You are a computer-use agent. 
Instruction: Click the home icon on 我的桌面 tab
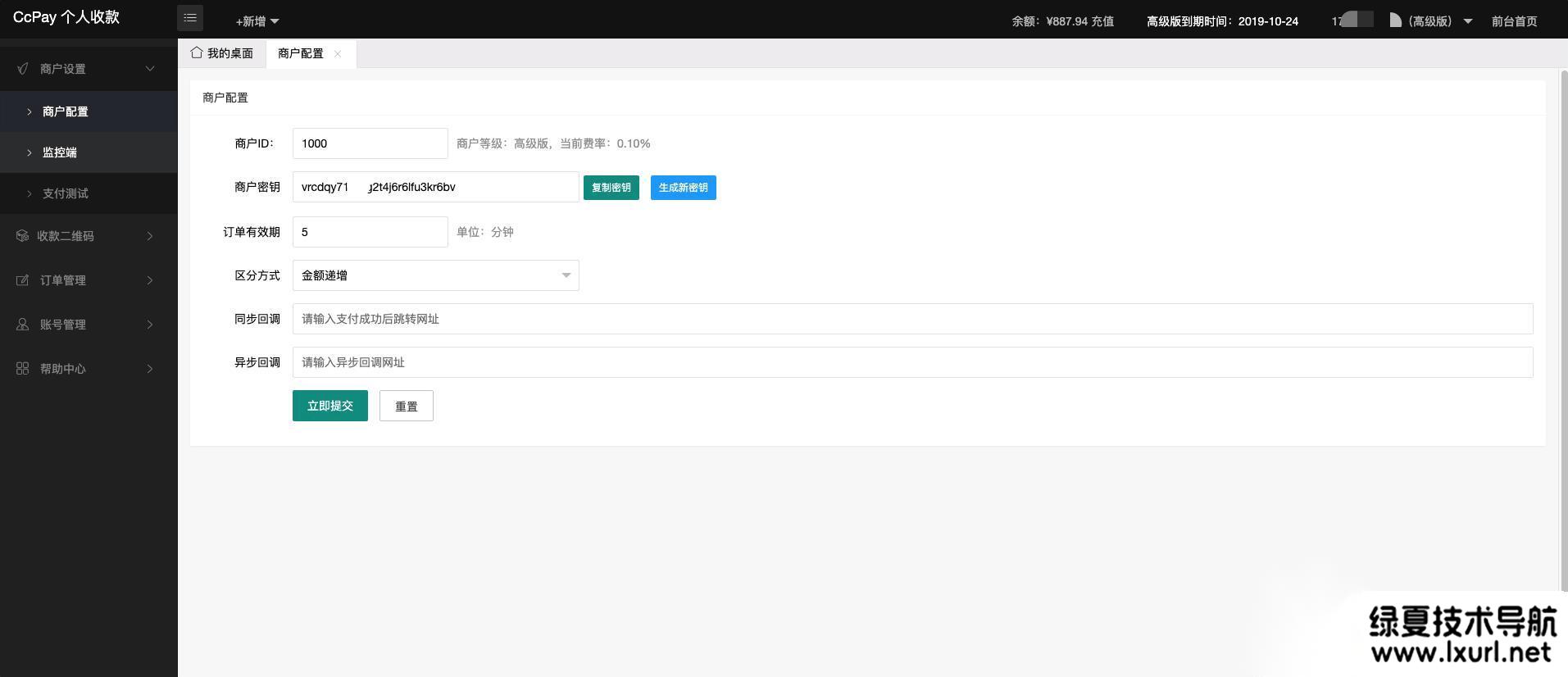(x=197, y=52)
